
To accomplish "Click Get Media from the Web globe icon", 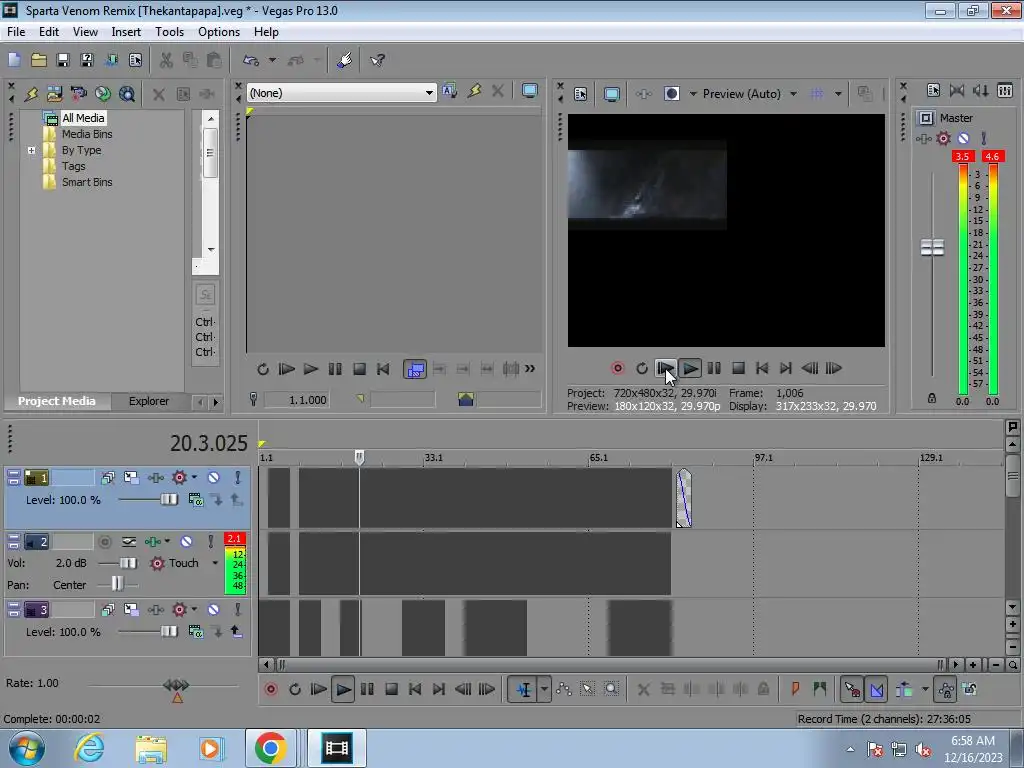I will [103, 93].
